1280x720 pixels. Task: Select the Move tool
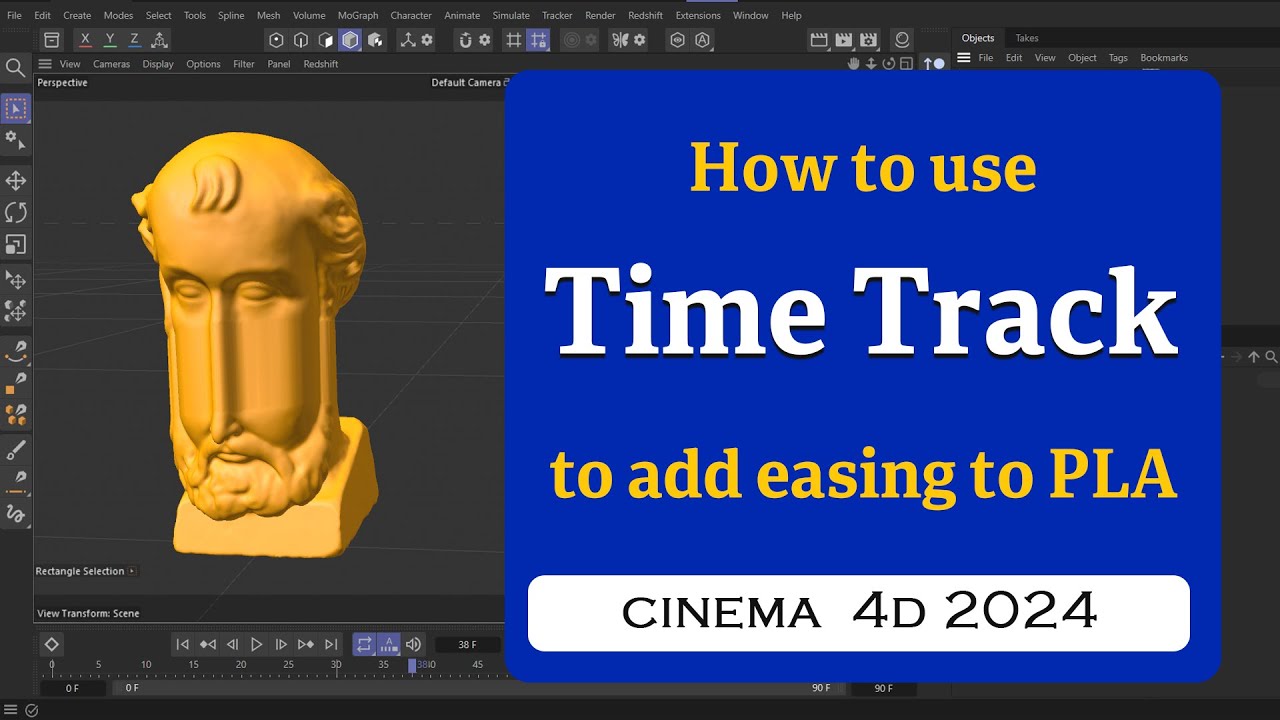click(15, 180)
